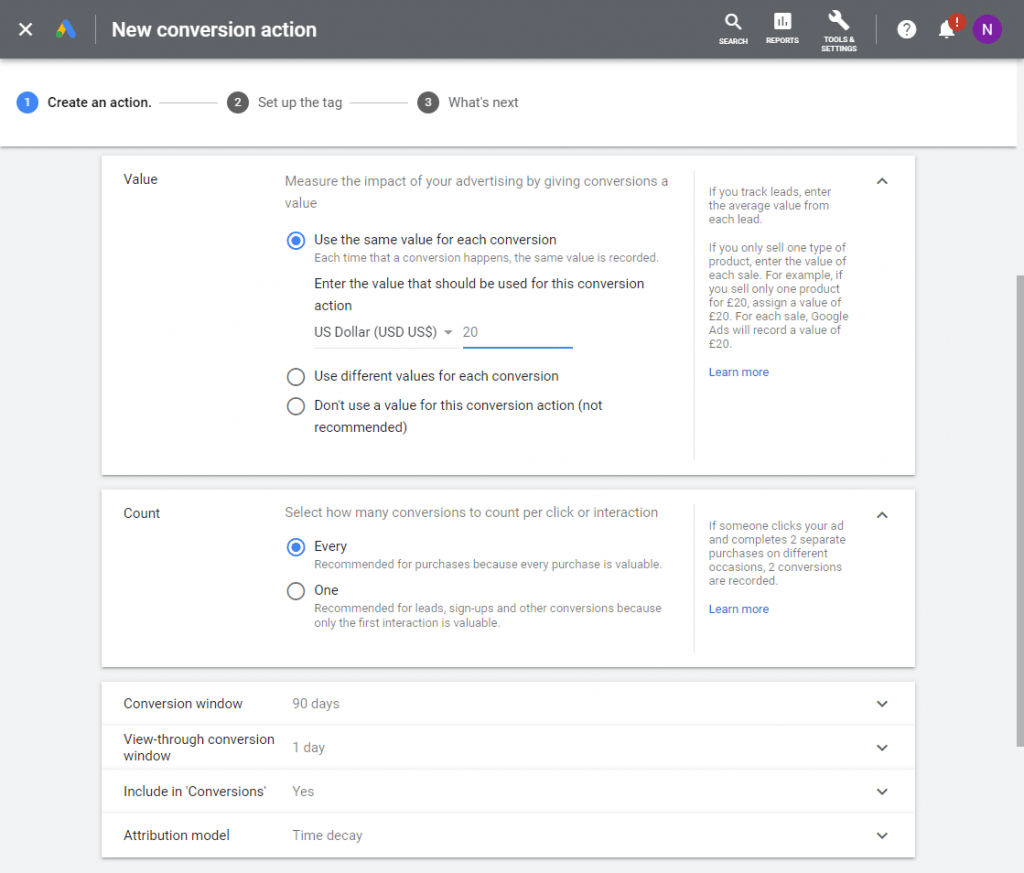Screen dimensions: 1024x873
Task: Close the New conversion action dialog
Action: point(25,29)
